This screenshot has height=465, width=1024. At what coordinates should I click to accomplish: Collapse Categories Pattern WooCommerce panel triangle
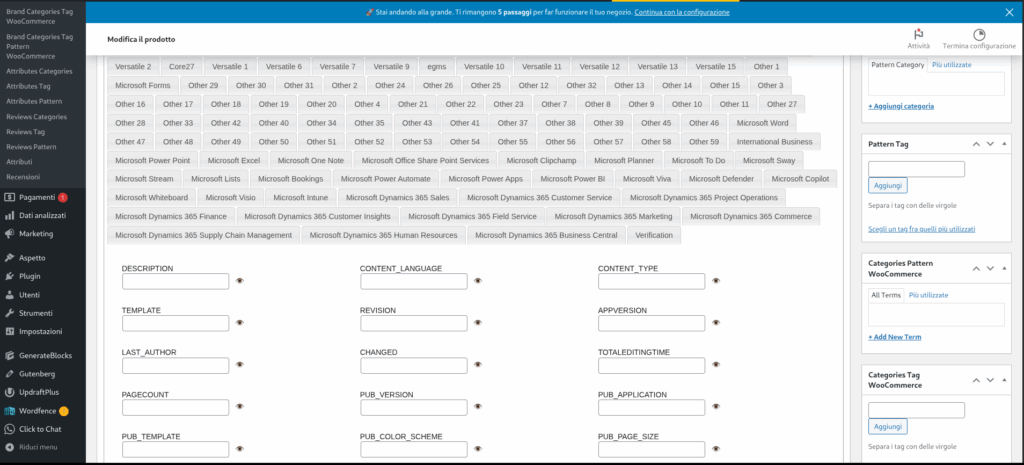pyautogui.click(x=1004, y=268)
